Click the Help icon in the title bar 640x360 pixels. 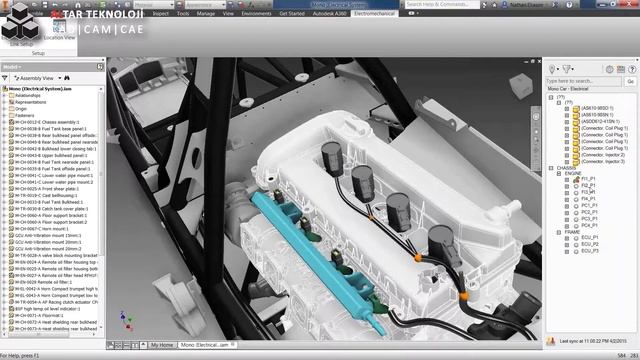569,4
